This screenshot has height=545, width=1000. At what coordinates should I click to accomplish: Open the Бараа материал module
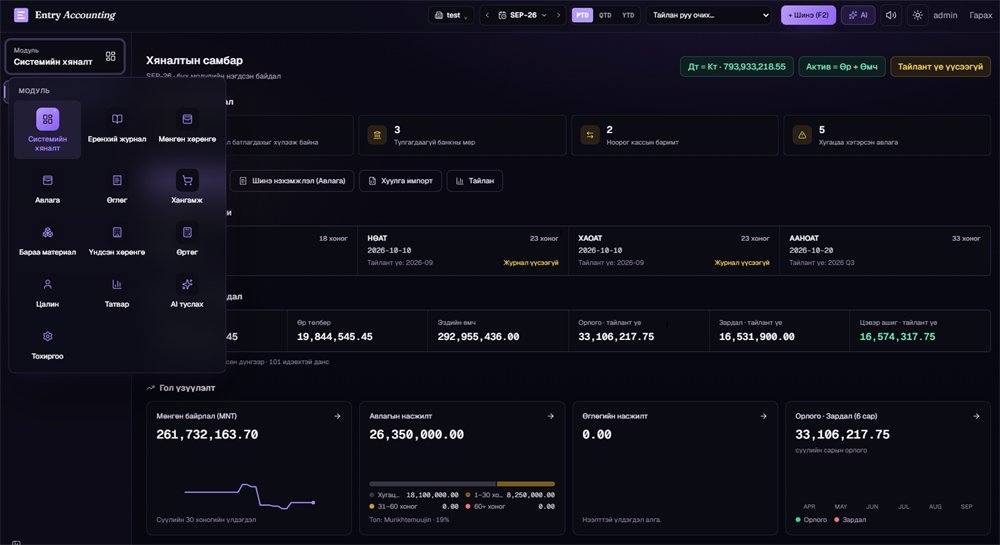47,241
